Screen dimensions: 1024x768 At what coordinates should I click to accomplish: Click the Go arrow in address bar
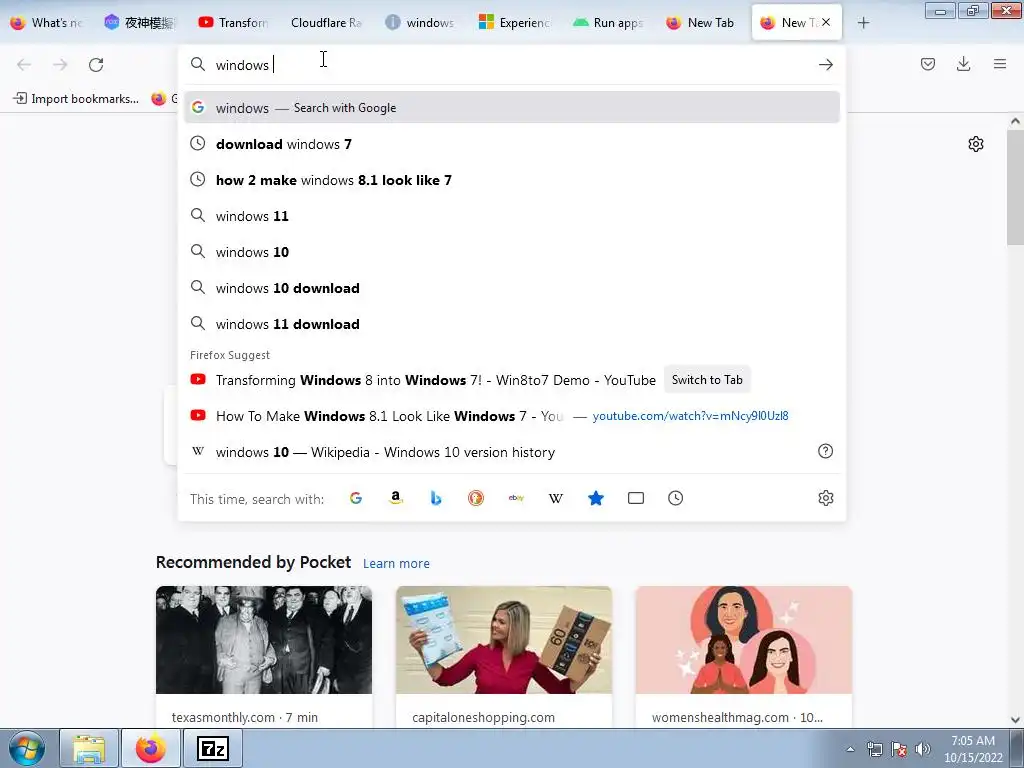click(825, 65)
